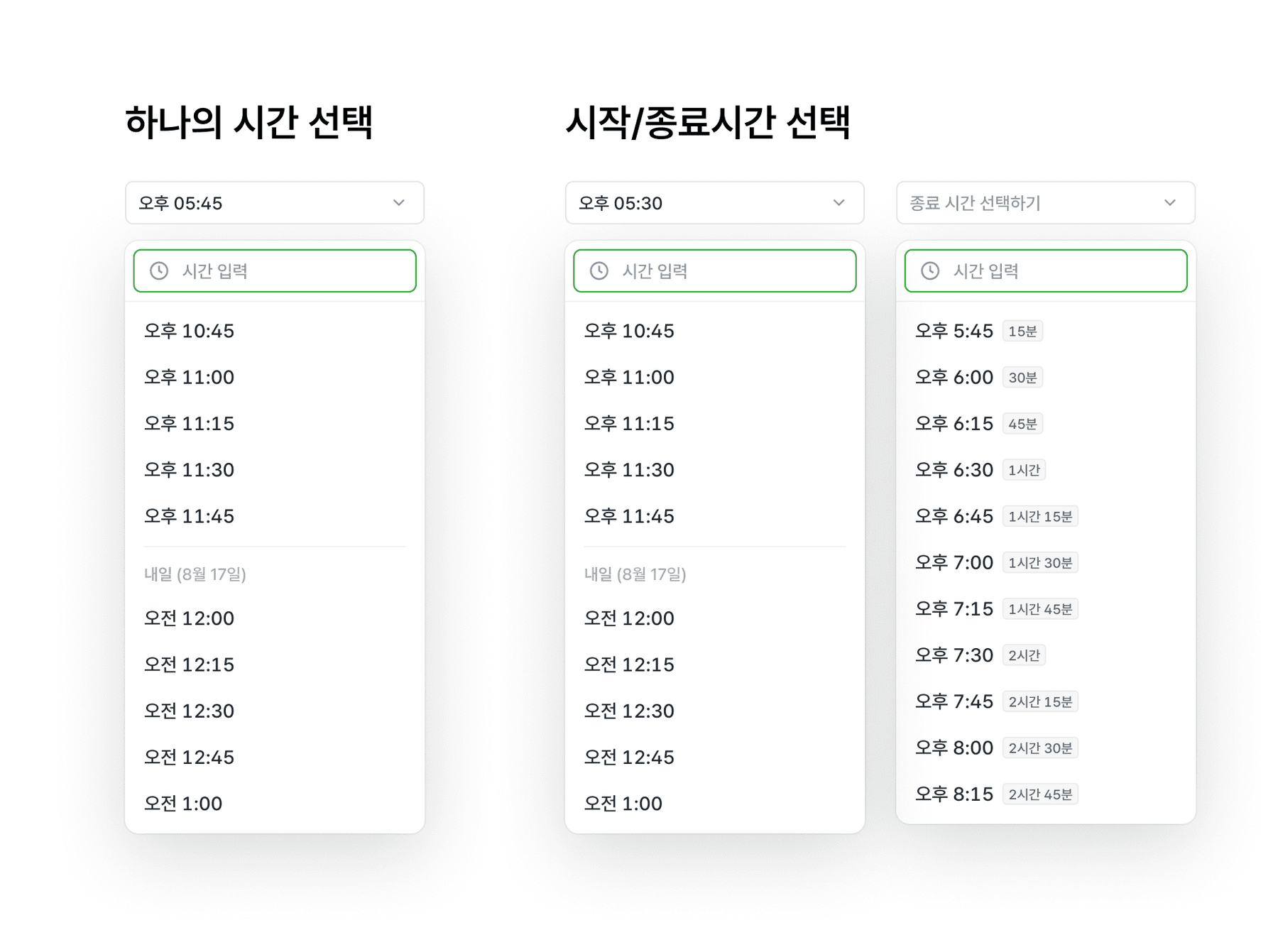Click the 2시간 30분 badge next to 오후 8:00

tap(1041, 748)
